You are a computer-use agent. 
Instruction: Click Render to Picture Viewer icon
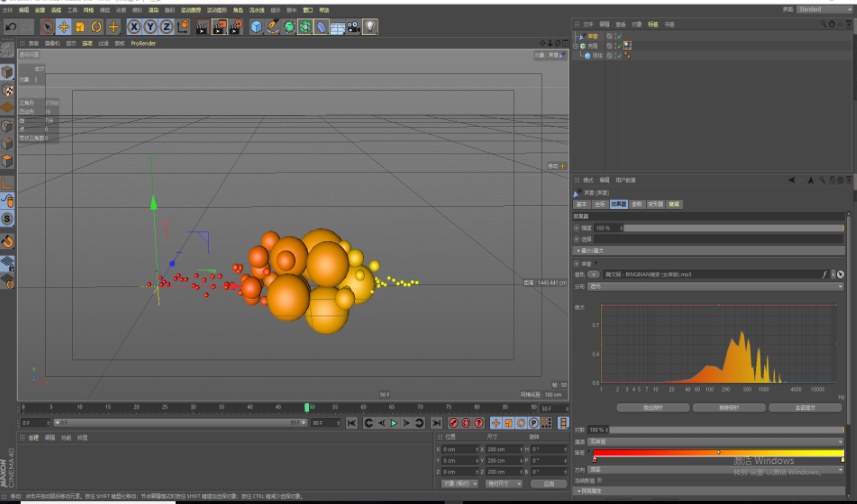(x=219, y=26)
